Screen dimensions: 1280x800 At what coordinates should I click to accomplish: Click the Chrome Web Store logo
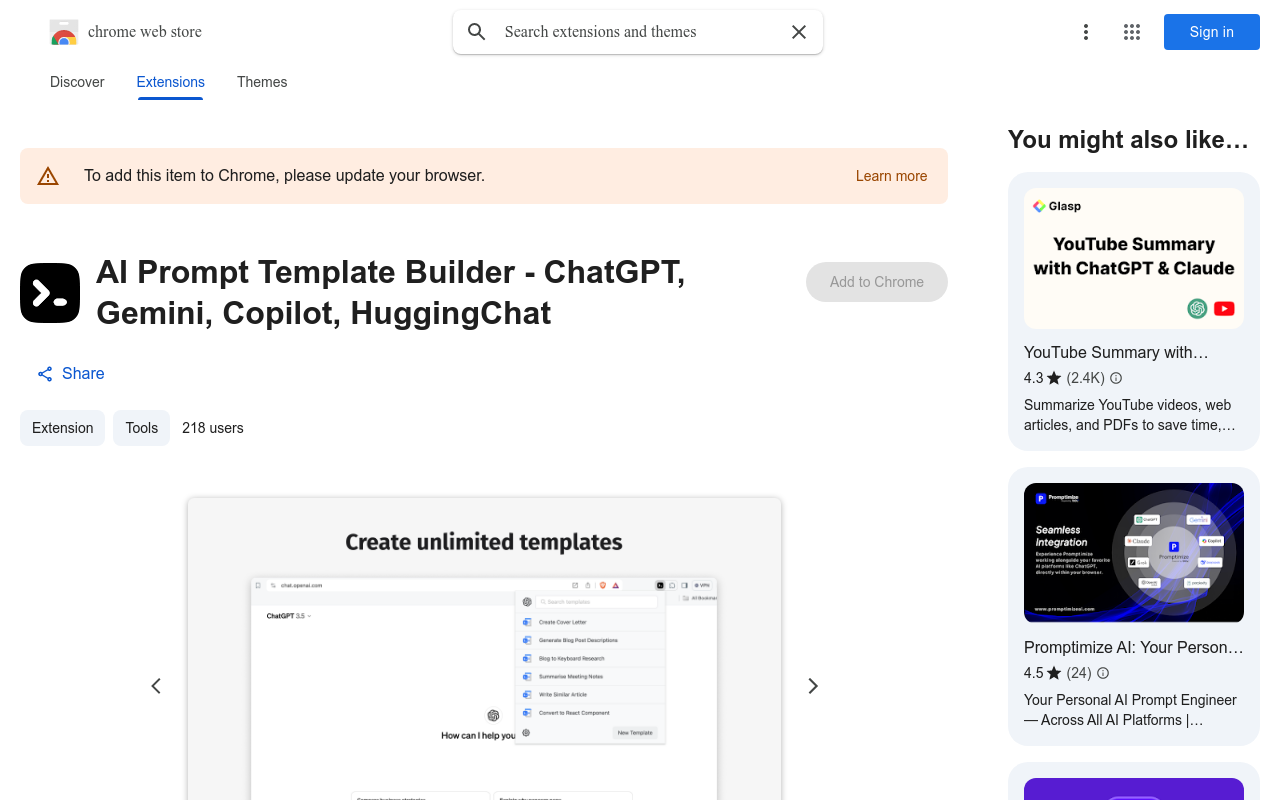[64, 32]
